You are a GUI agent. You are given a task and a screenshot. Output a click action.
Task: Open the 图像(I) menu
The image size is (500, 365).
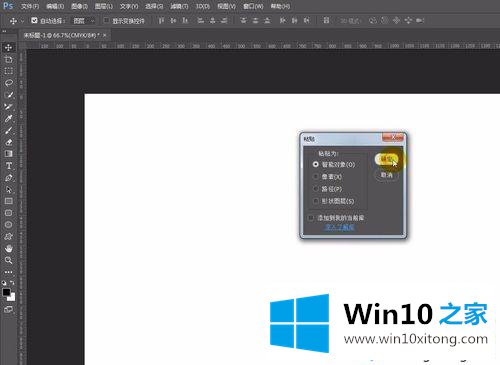(79, 6)
